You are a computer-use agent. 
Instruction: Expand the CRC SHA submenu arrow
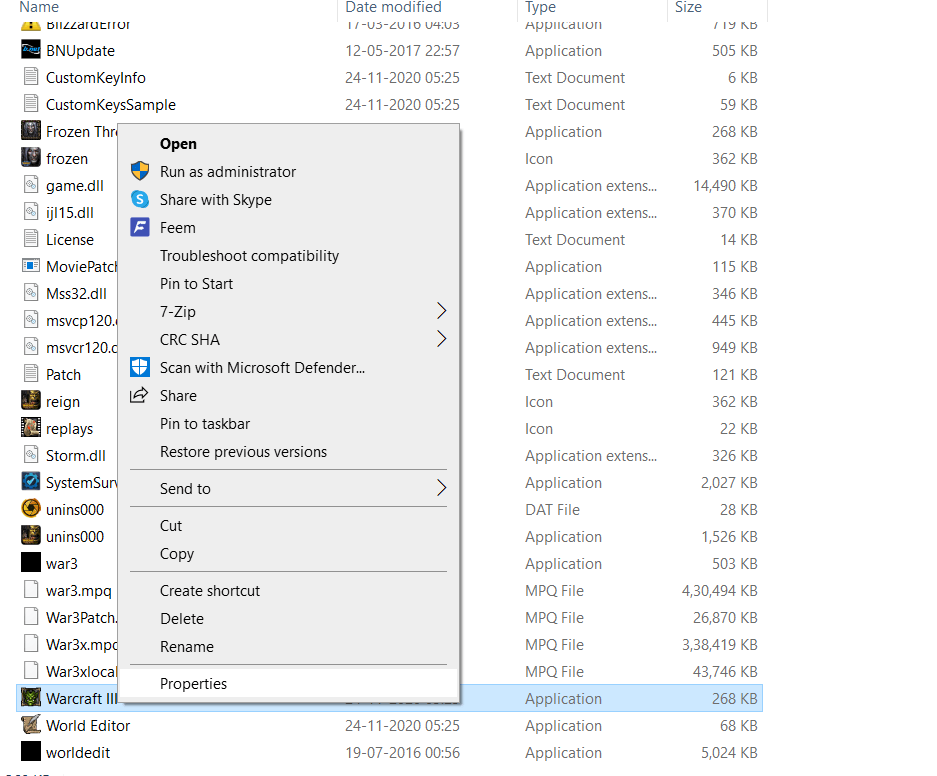pos(441,340)
